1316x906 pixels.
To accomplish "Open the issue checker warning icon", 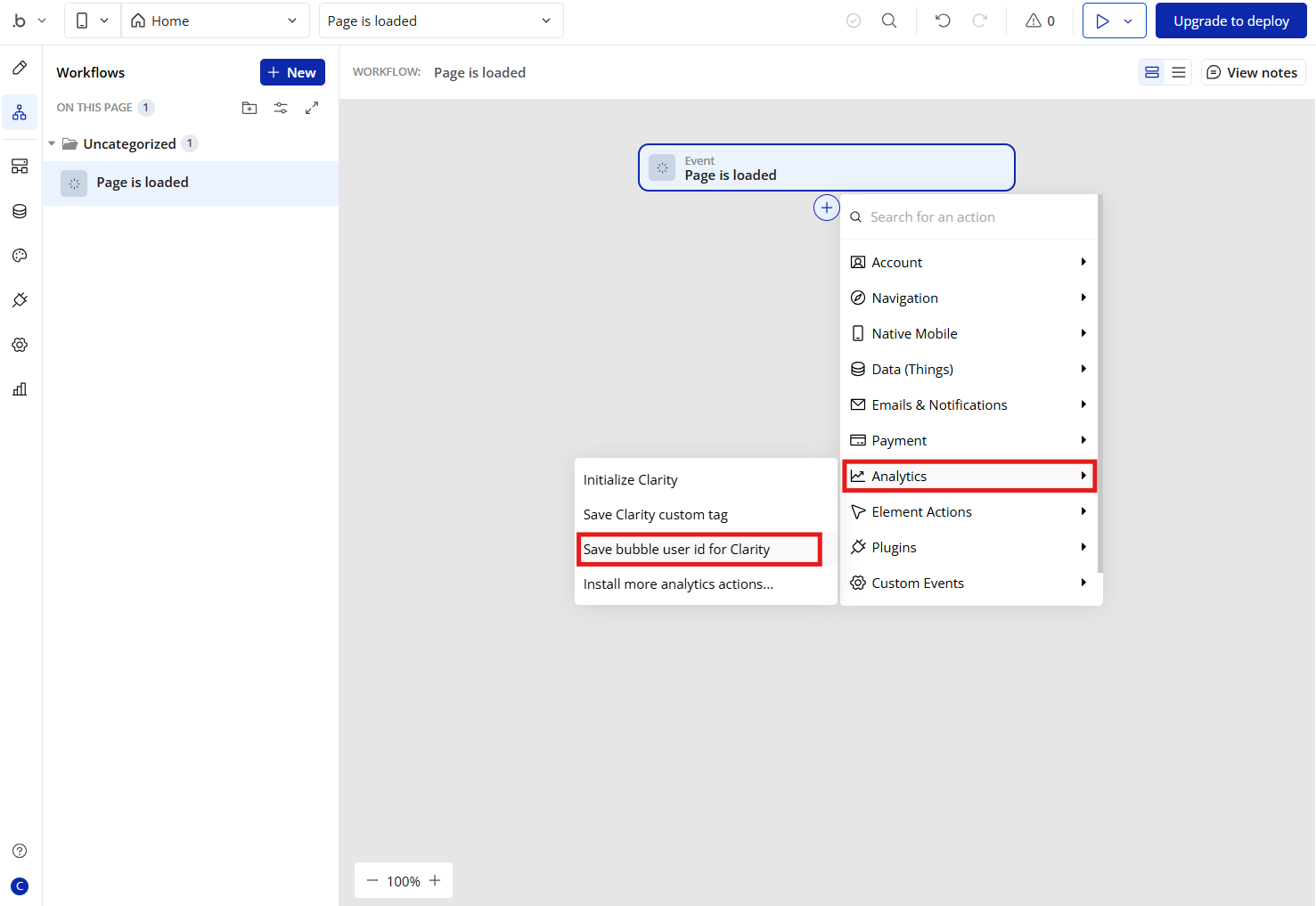I will [1040, 20].
